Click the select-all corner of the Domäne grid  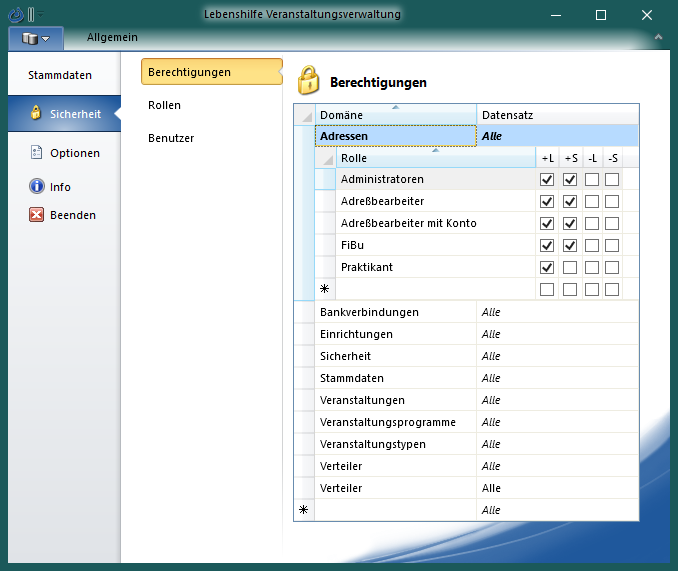tap(305, 115)
